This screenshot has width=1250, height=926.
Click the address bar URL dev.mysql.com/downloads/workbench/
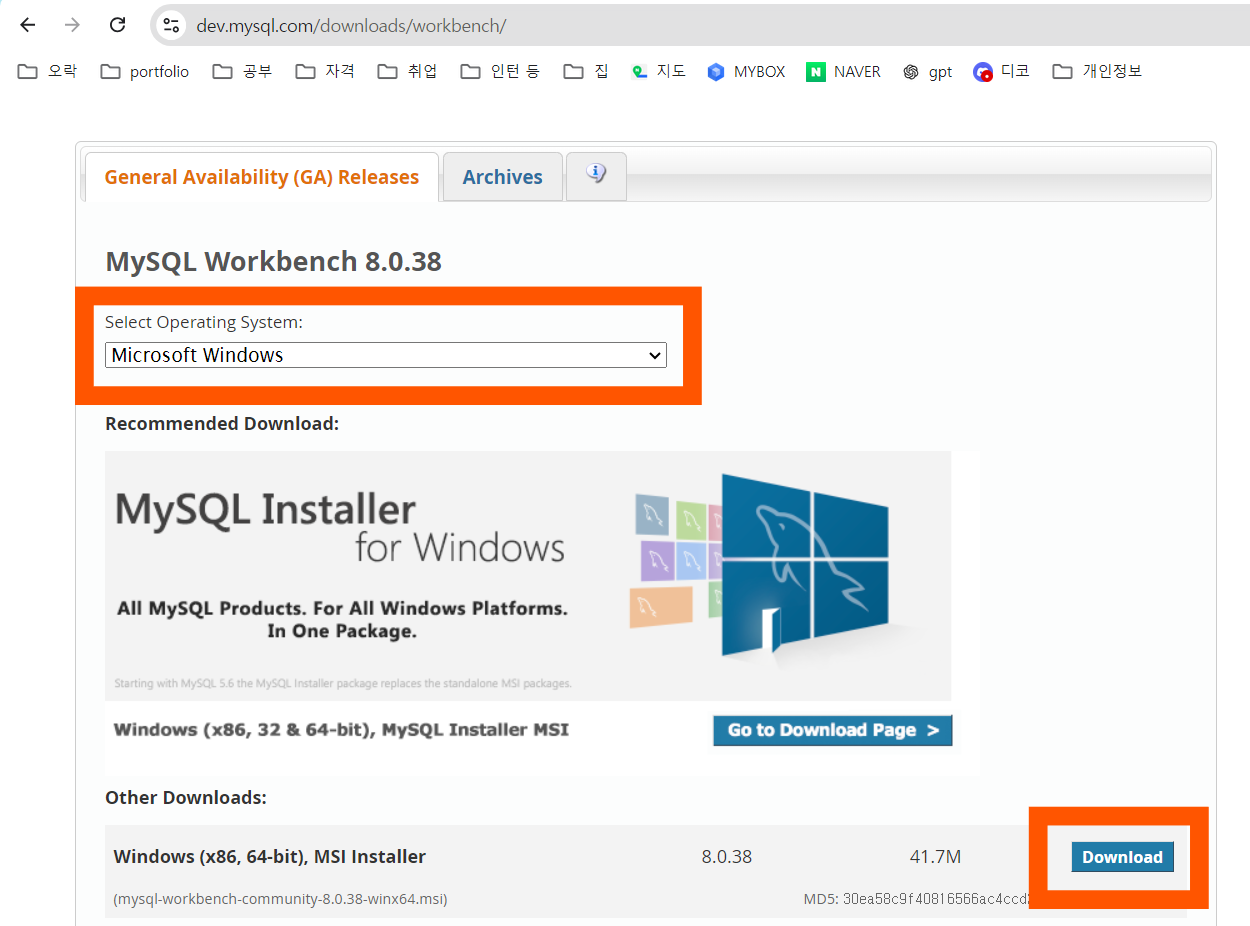[x=351, y=26]
